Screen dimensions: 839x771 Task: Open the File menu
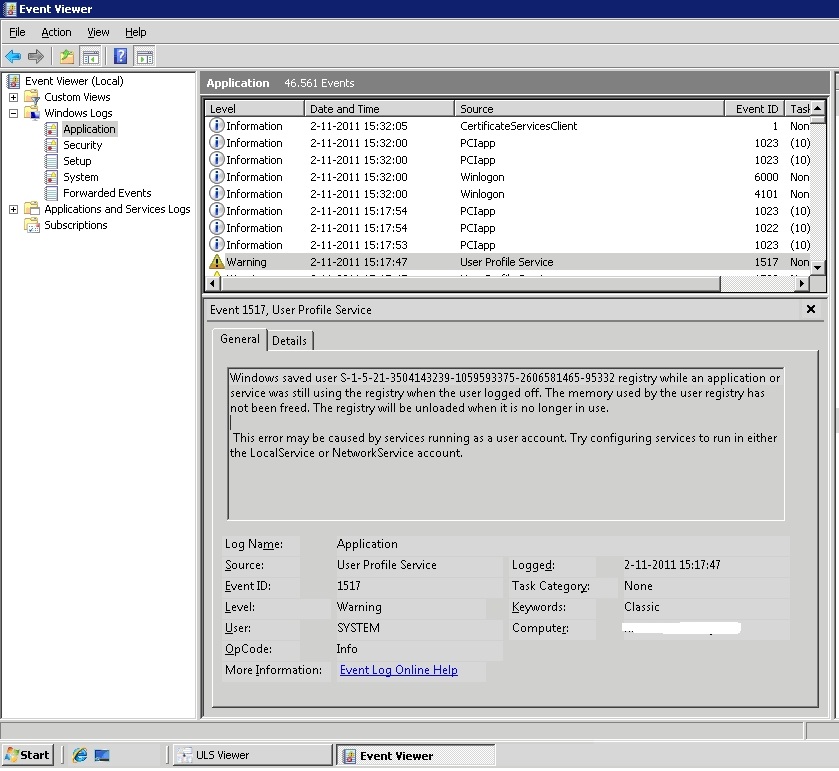point(17,32)
